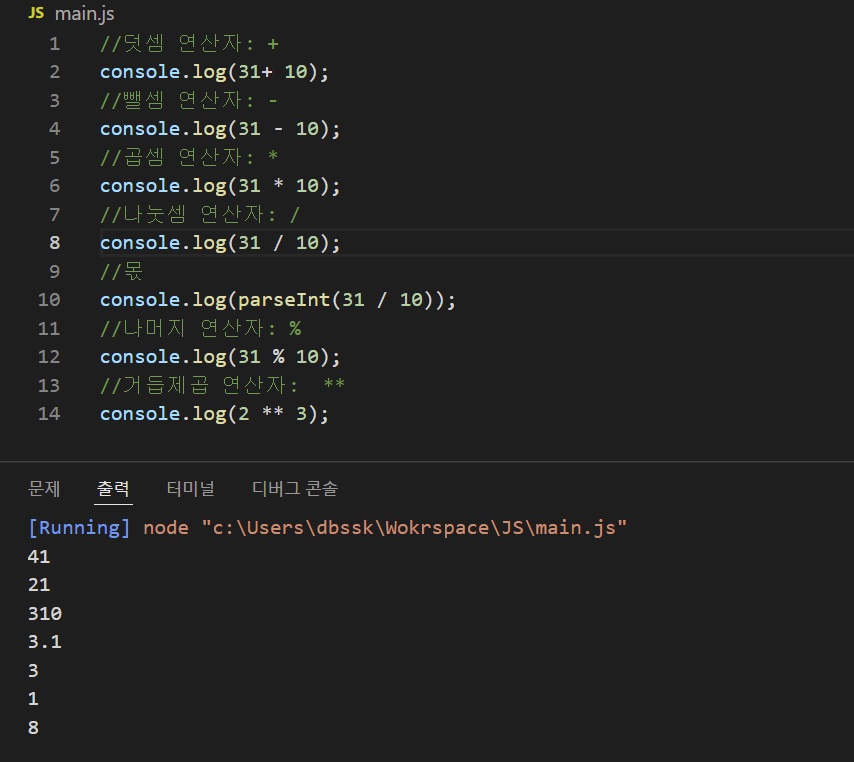Click the code 'console.log(31+ 10);'

(215, 72)
